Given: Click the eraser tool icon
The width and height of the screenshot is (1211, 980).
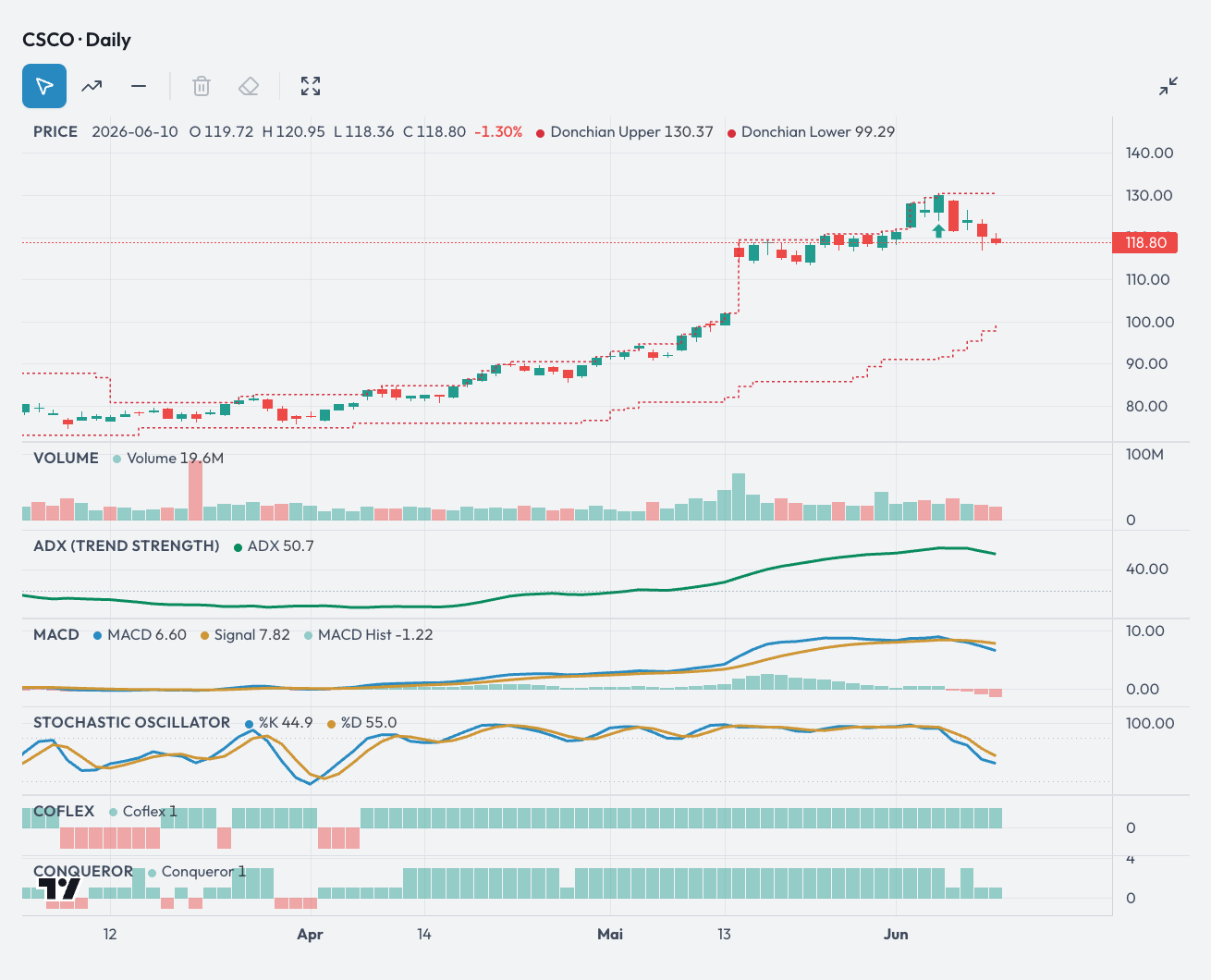Looking at the screenshot, I should coord(249,86).
